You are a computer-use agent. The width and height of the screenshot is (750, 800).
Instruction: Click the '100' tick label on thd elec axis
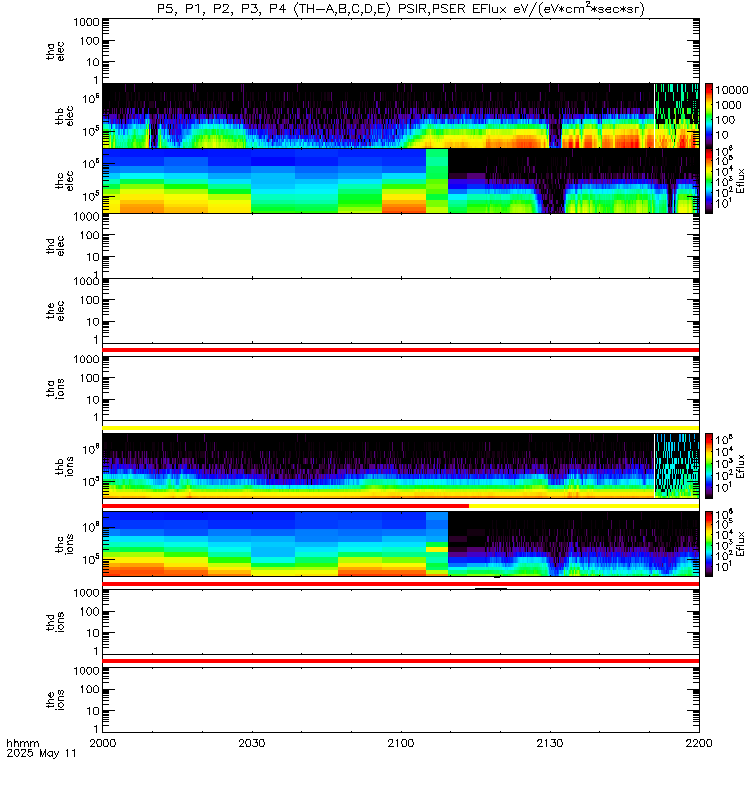coord(89,236)
